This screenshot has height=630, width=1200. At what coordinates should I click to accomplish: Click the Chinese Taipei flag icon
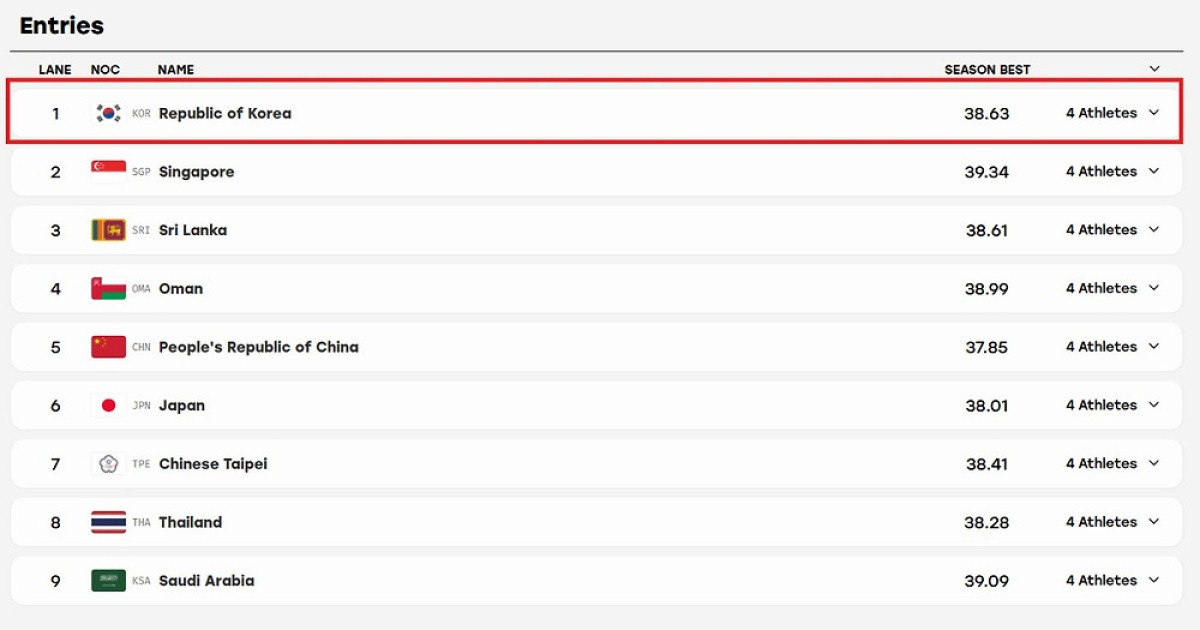(108, 464)
